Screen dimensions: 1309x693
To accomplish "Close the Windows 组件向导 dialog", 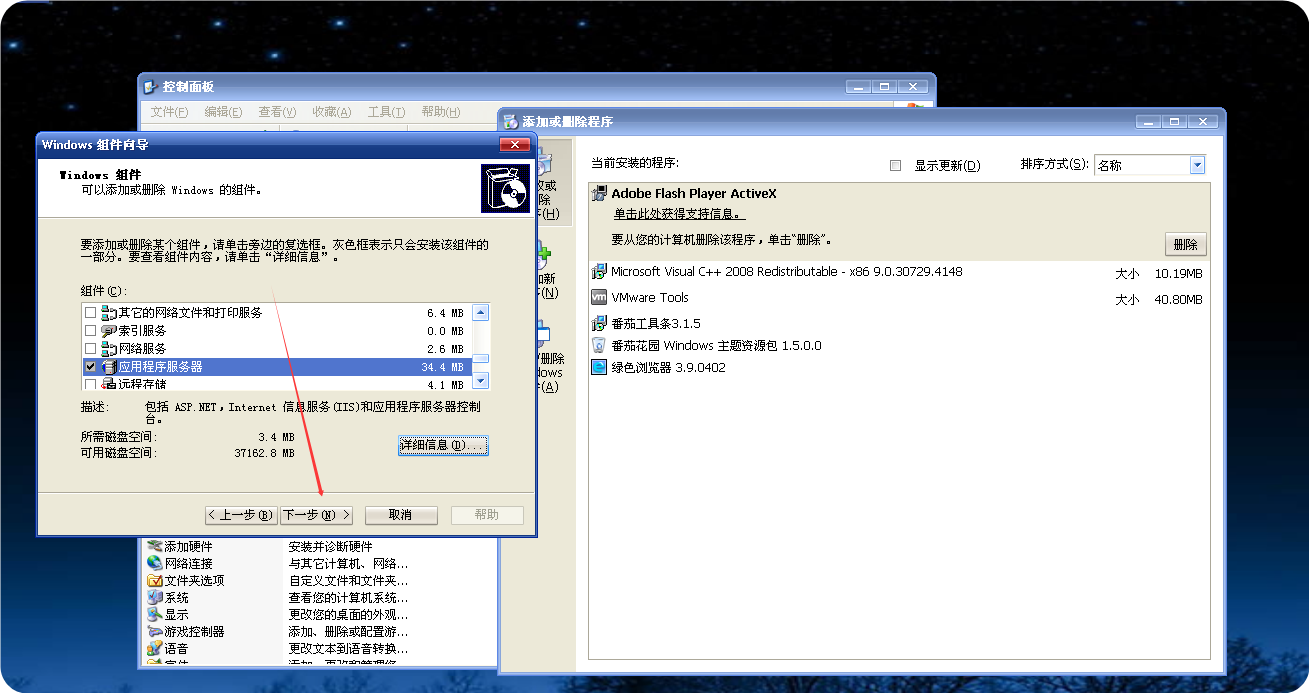I will click(517, 145).
